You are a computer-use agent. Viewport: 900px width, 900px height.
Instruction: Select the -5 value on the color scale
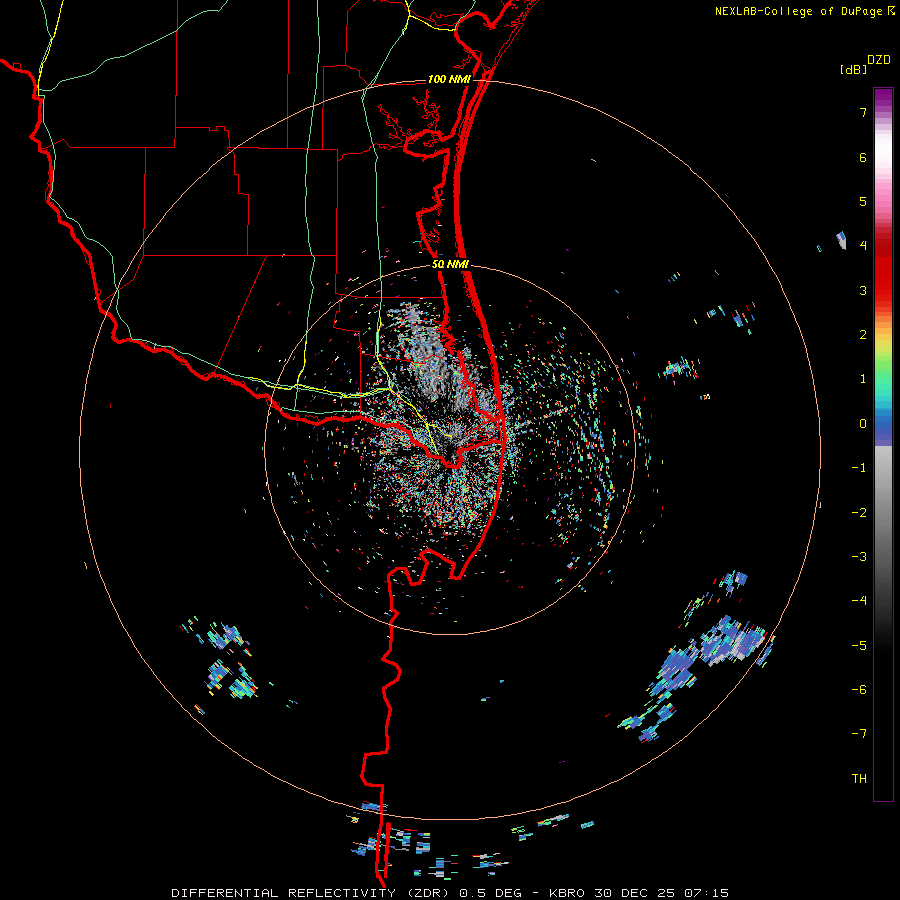[x=859, y=646]
